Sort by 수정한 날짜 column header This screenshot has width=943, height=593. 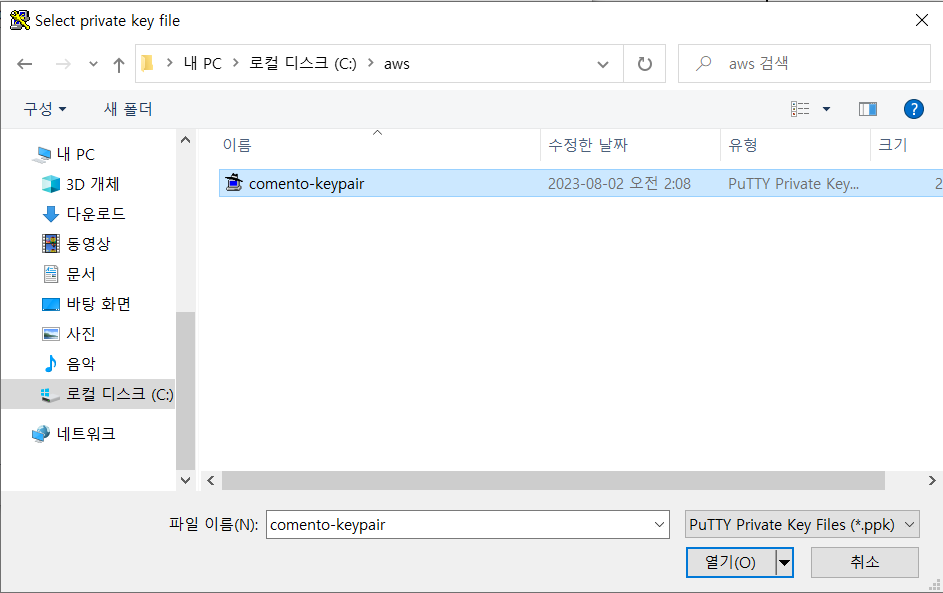(x=588, y=145)
